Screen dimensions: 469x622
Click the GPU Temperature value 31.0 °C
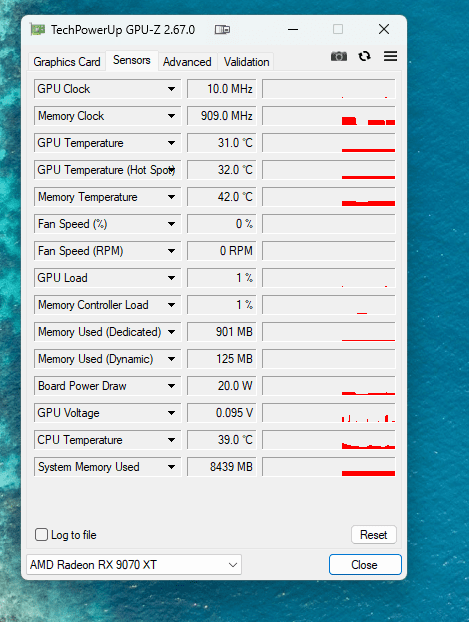click(x=222, y=143)
